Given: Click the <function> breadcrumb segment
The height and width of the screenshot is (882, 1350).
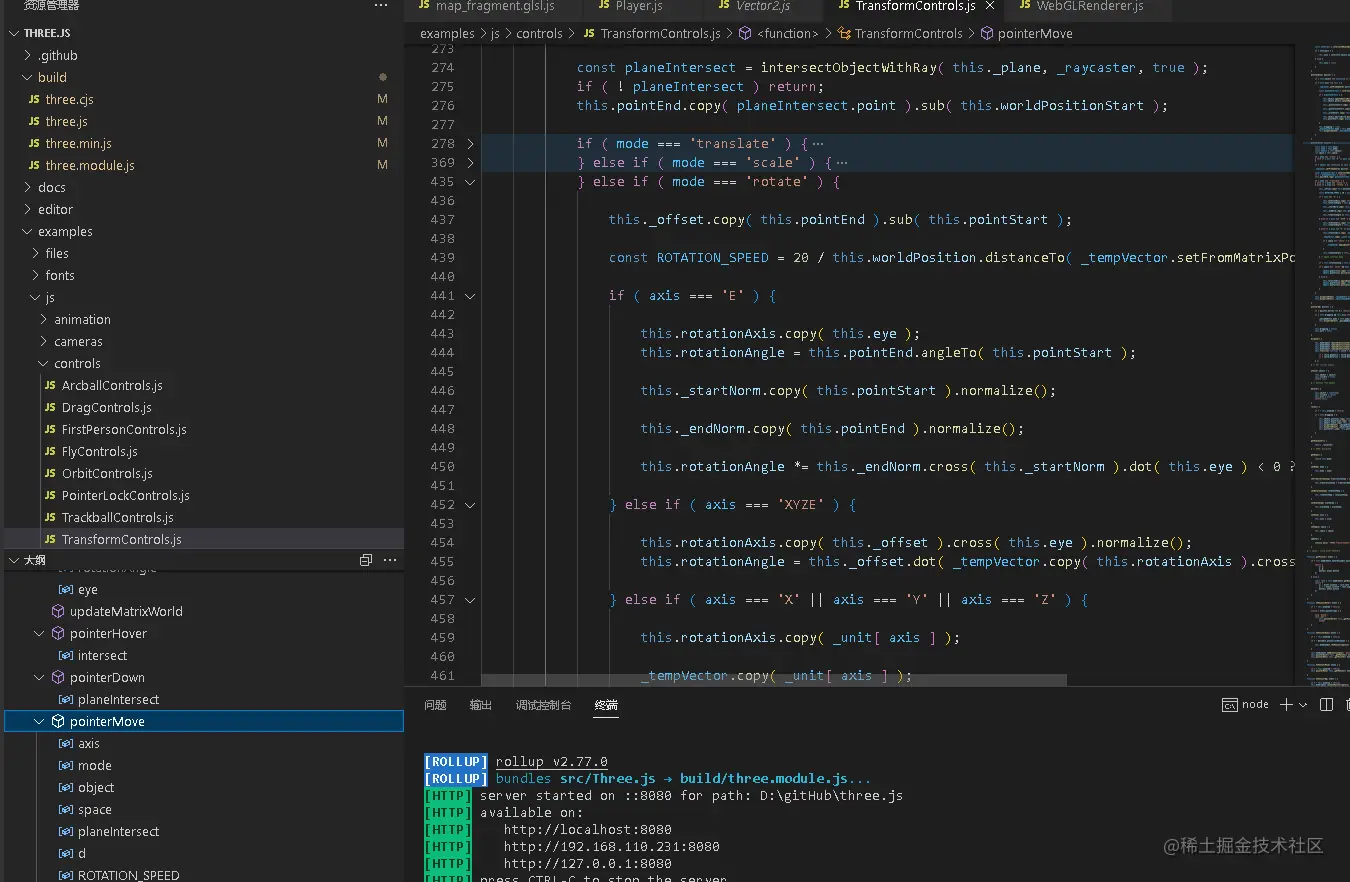Looking at the screenshot, I should (x=788, y=33).
